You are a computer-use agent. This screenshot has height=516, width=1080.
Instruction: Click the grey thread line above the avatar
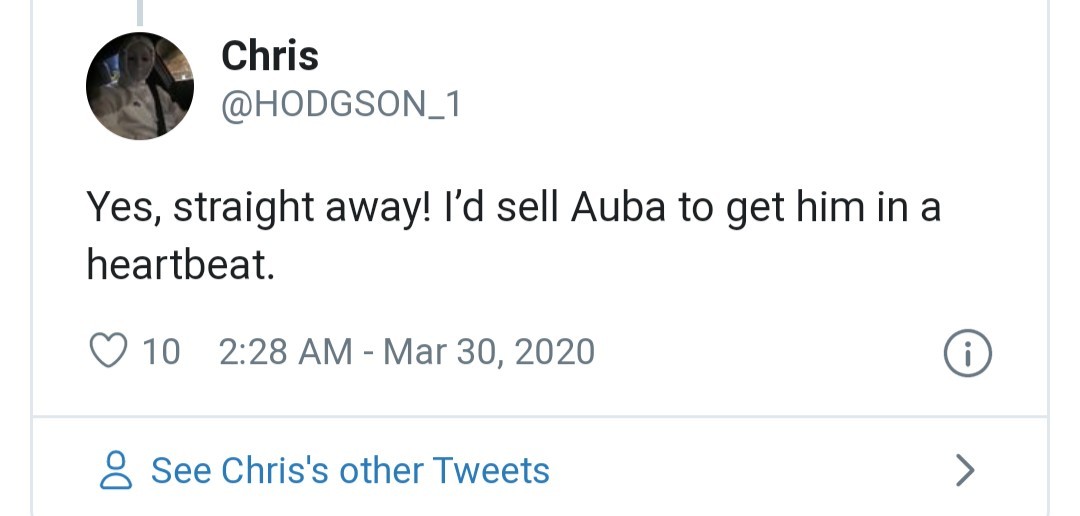coord(140,11)
